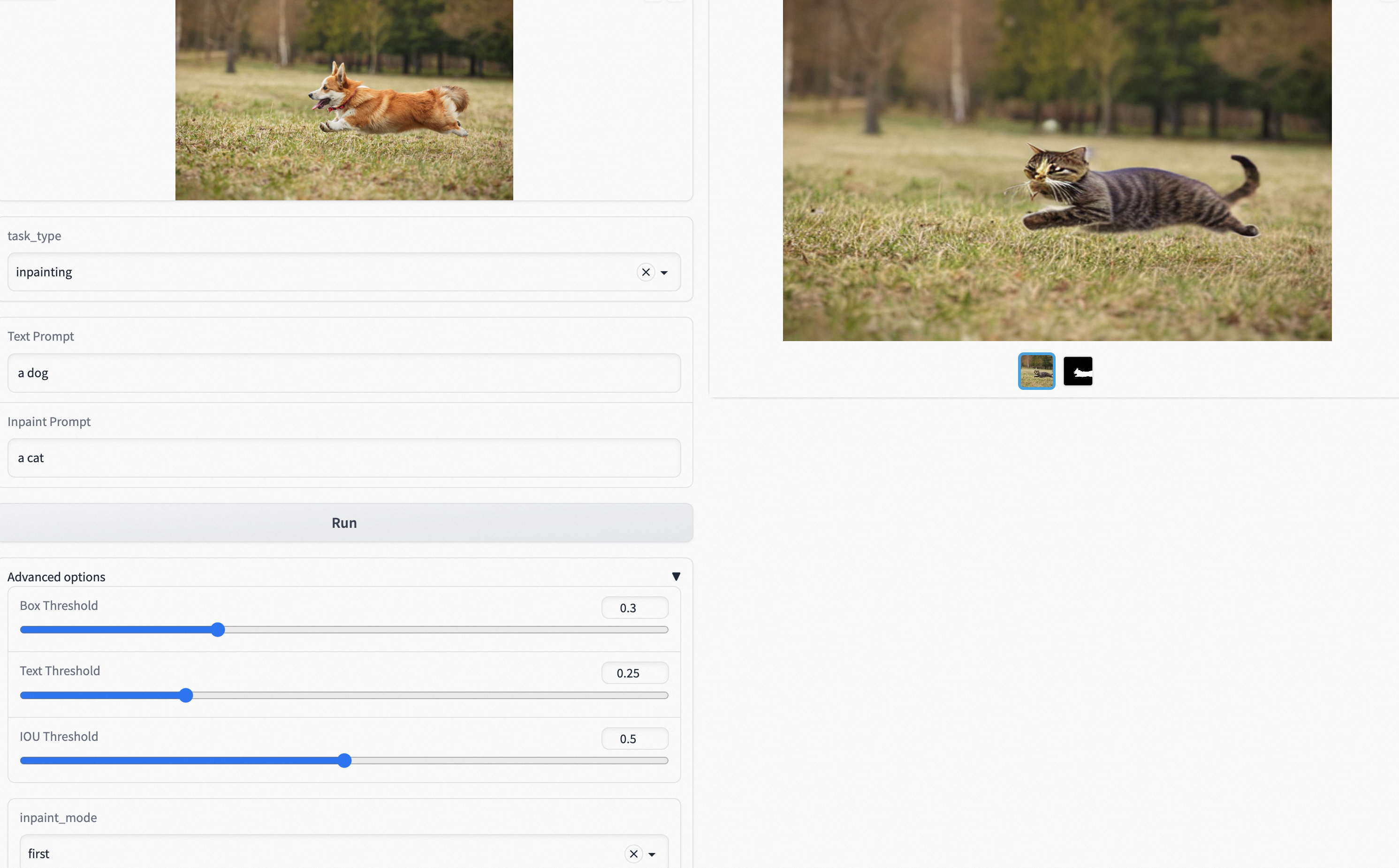Viewport: 1399px width, 868px height.
Task: Click the Text Prompt field containing 'a dog'
Action: 343,373
